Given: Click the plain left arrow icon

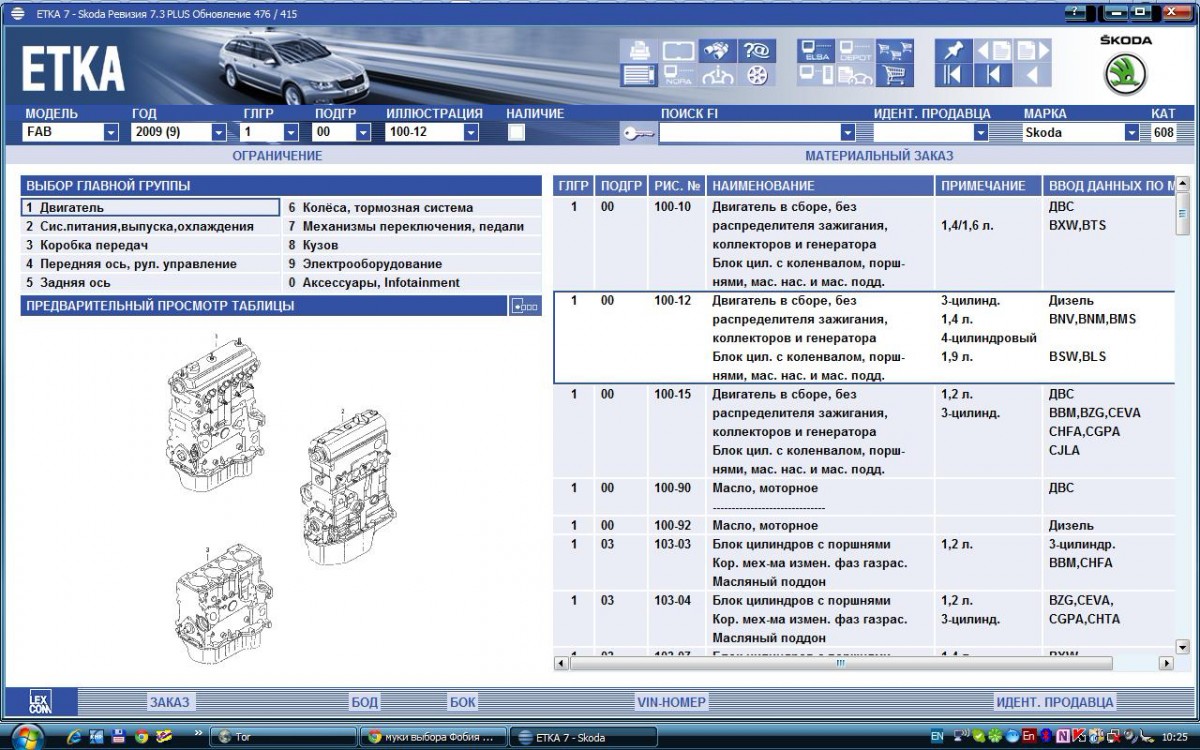Looking at the screenshot, I should coord(1032,75).
